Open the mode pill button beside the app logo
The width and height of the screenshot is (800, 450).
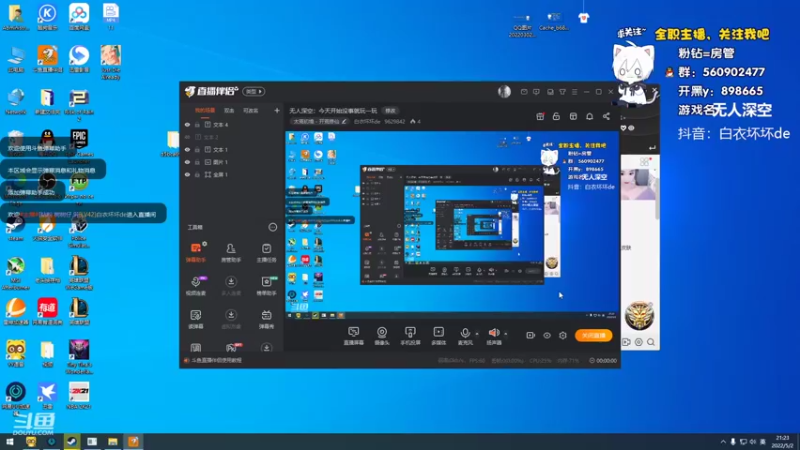pos(254,91)
